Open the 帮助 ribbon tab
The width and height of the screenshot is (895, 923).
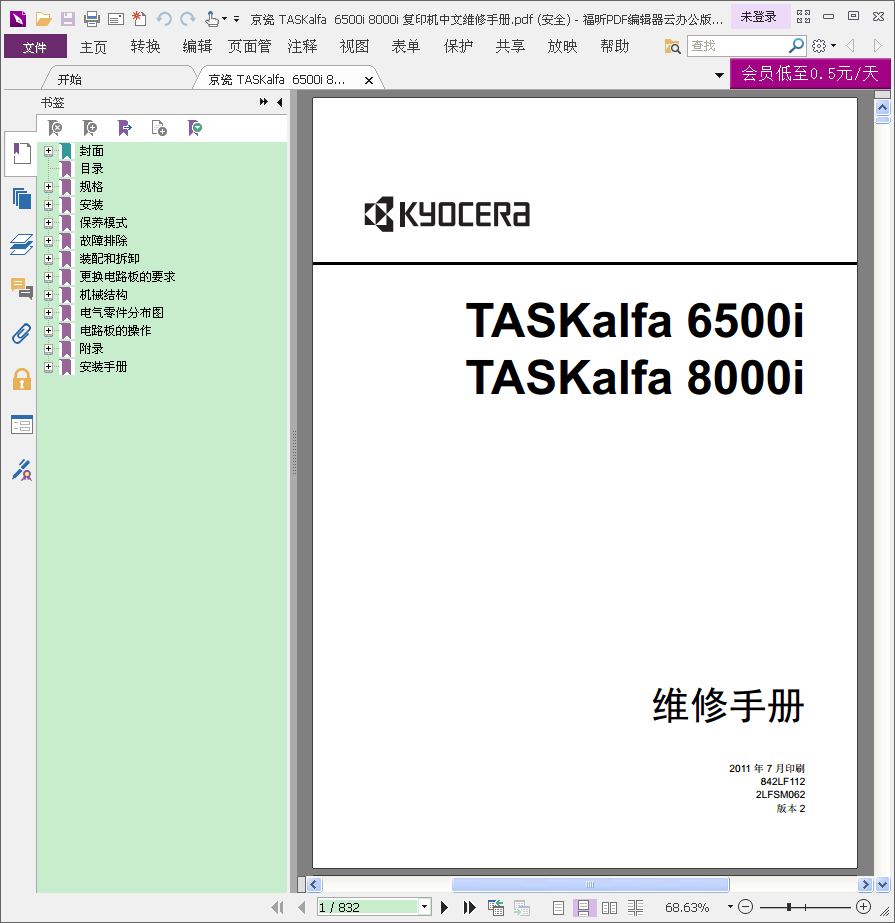(615, 47)
